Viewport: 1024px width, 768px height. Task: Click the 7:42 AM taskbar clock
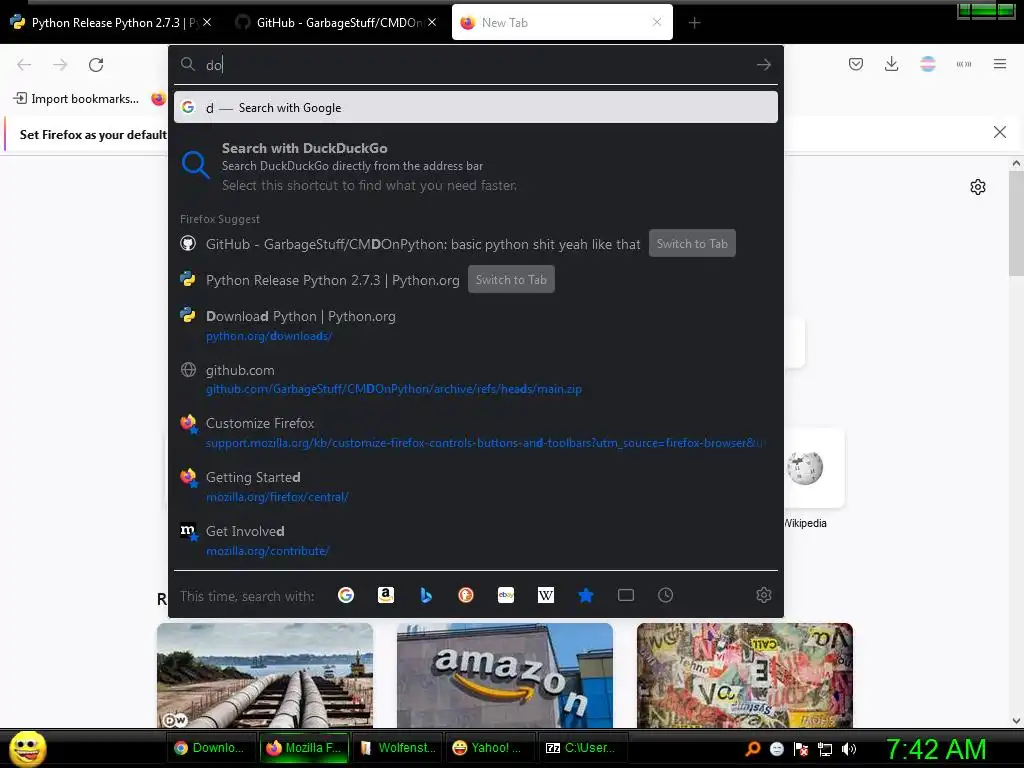tap(936, 749)
